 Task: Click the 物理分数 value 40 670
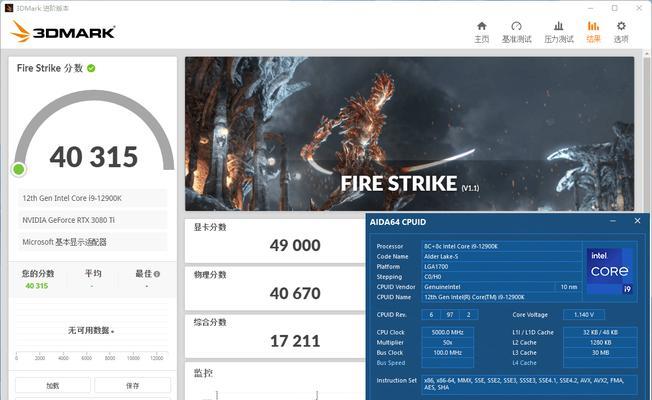click(295, 294)
